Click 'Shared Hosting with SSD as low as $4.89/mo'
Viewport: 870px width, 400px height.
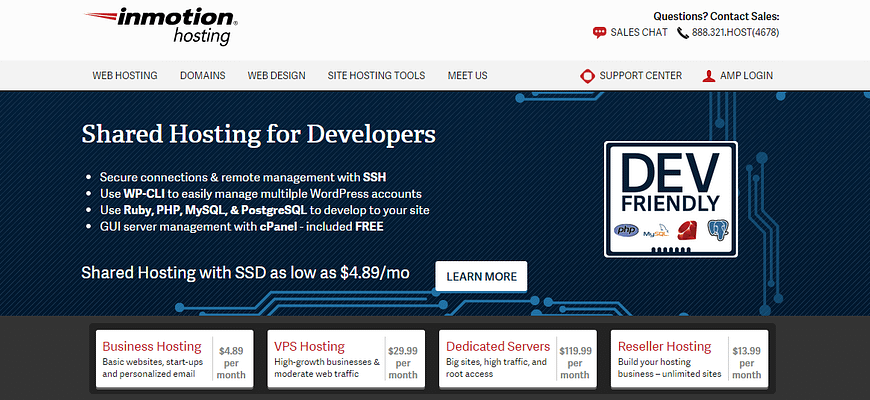coord(245,273)
